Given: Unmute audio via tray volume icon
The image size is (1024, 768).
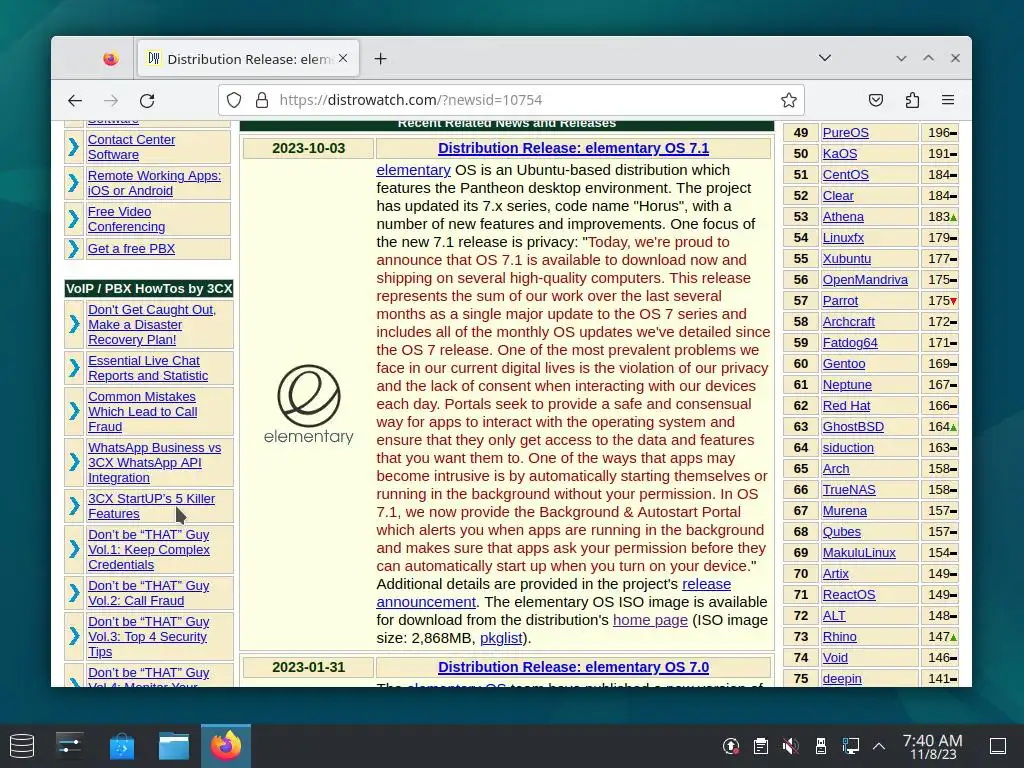Looking at the screenshot, I should (x=790, y=746).
